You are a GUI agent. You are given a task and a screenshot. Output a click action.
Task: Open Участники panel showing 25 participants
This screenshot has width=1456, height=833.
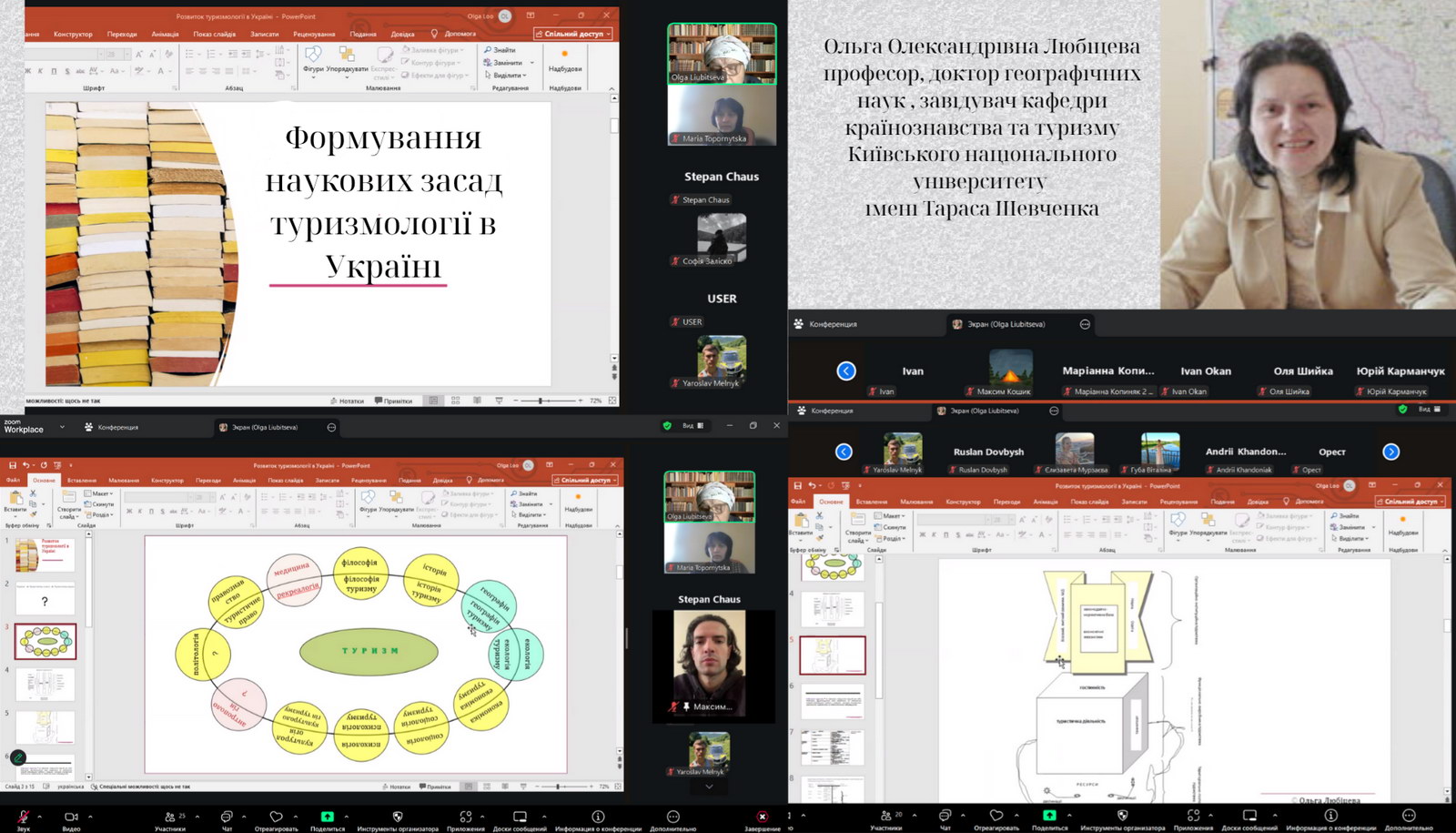click(x=170, y=817)
